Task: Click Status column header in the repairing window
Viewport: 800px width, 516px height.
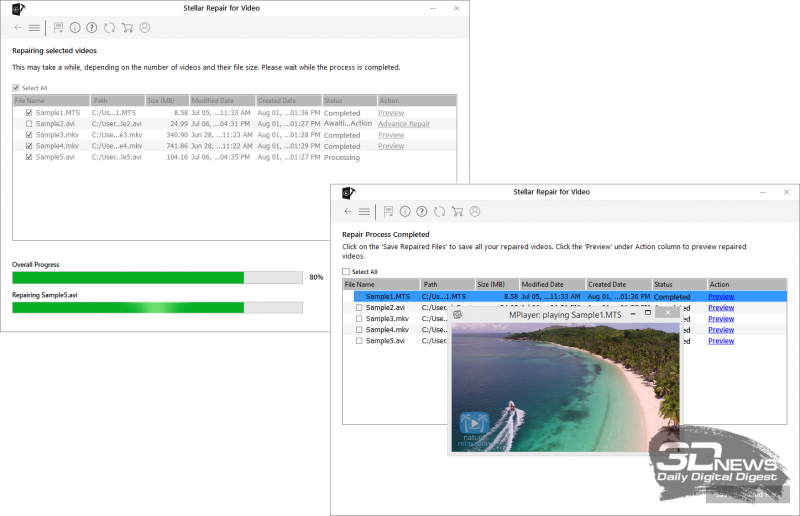Action: pos(349,101)
